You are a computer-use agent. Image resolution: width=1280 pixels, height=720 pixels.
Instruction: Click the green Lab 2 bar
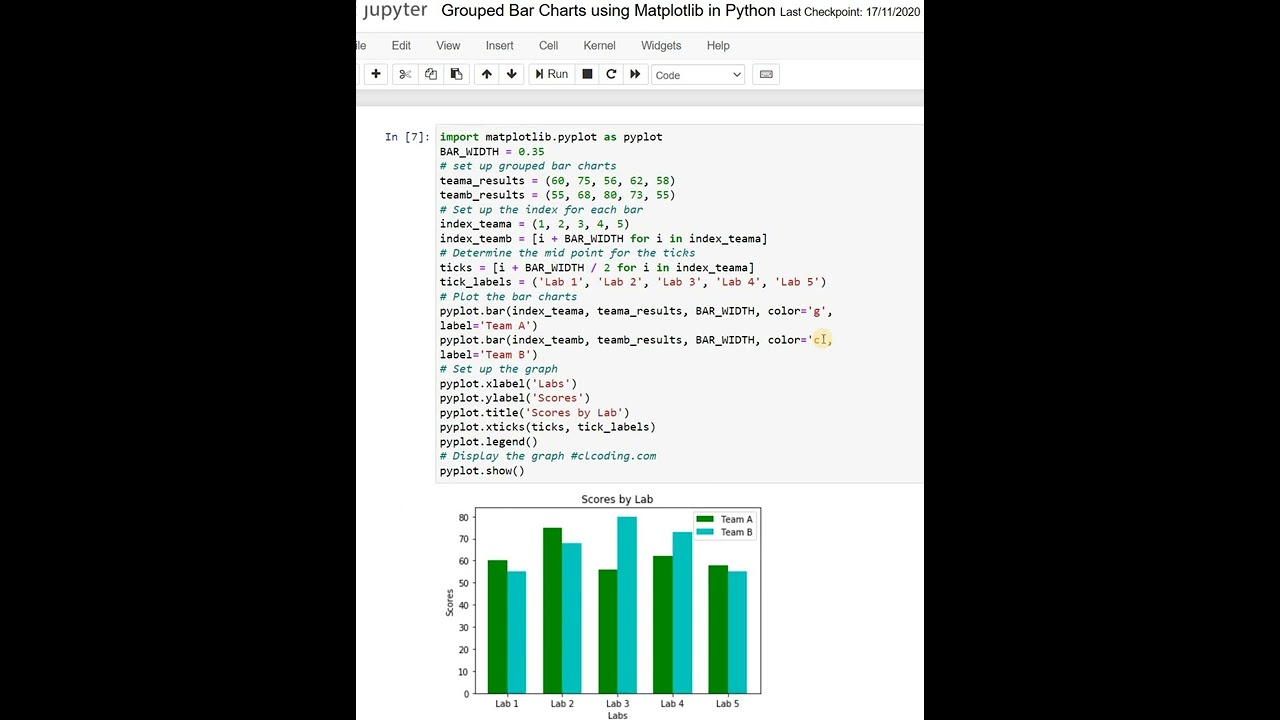click(x=552, y=611)
